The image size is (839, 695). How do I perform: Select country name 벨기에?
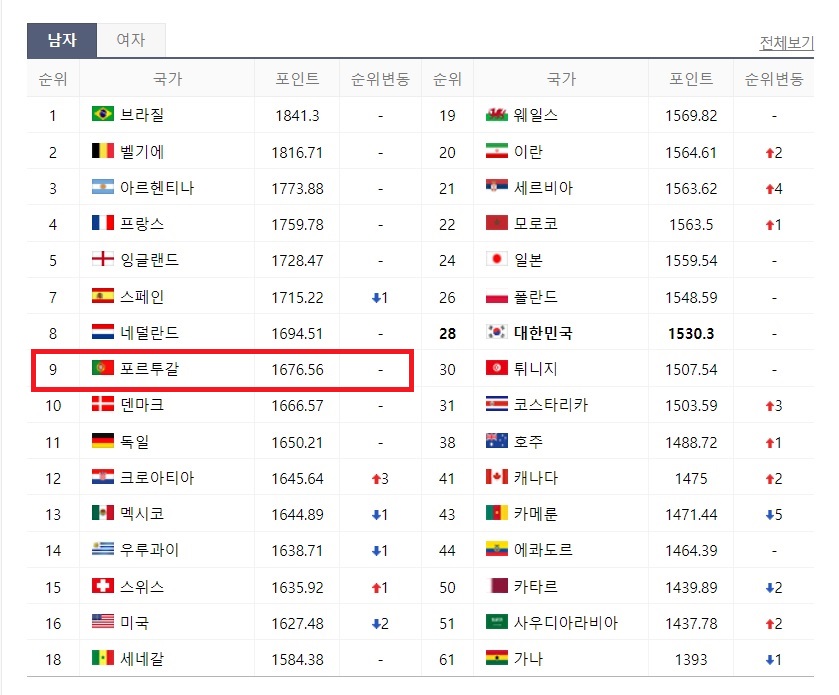click(142, 151)
